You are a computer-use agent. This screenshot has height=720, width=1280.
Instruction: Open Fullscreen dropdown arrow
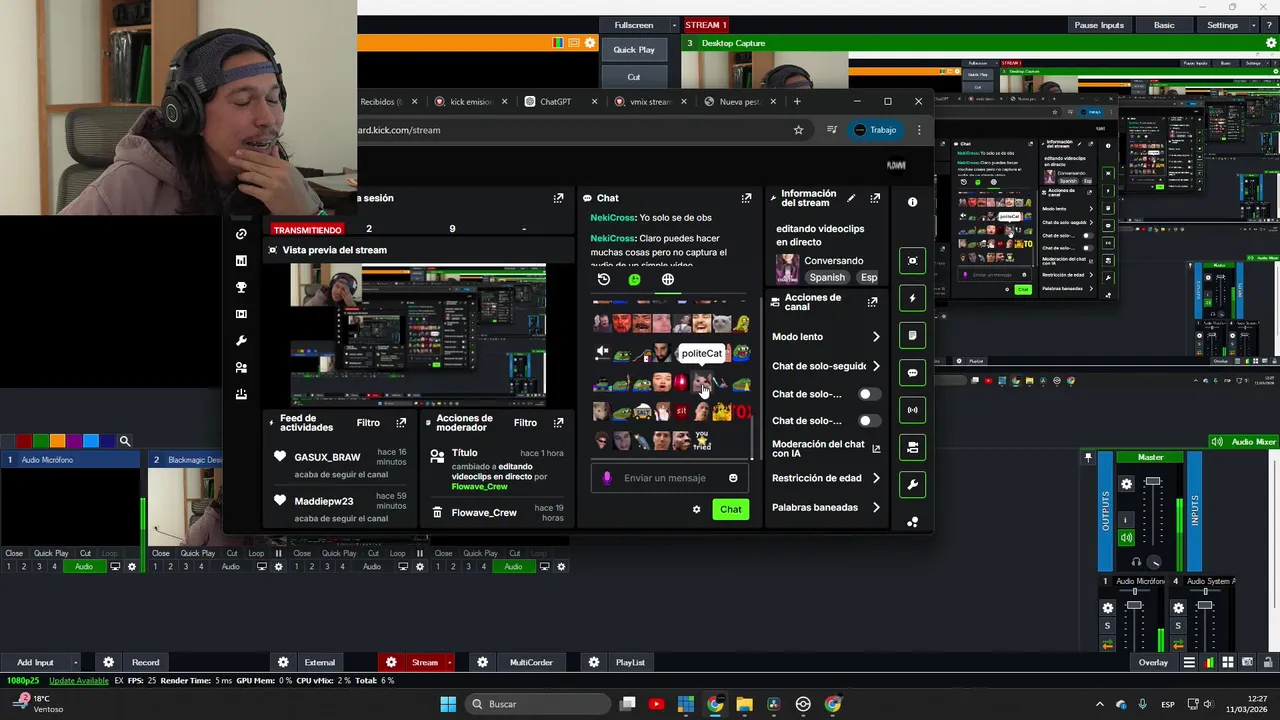674,25
